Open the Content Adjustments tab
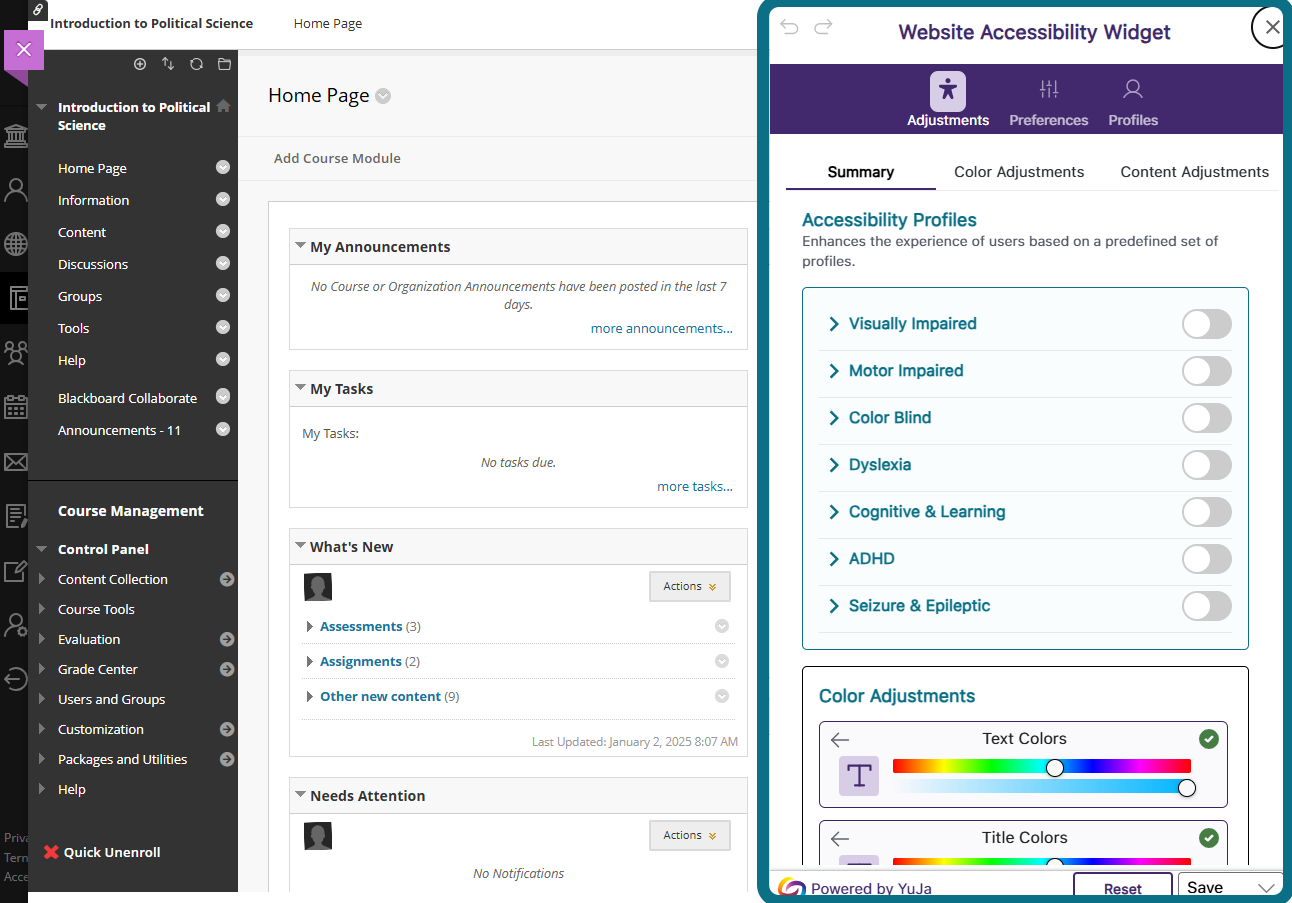1292x903 pixels. click(x=1194, y=172)
